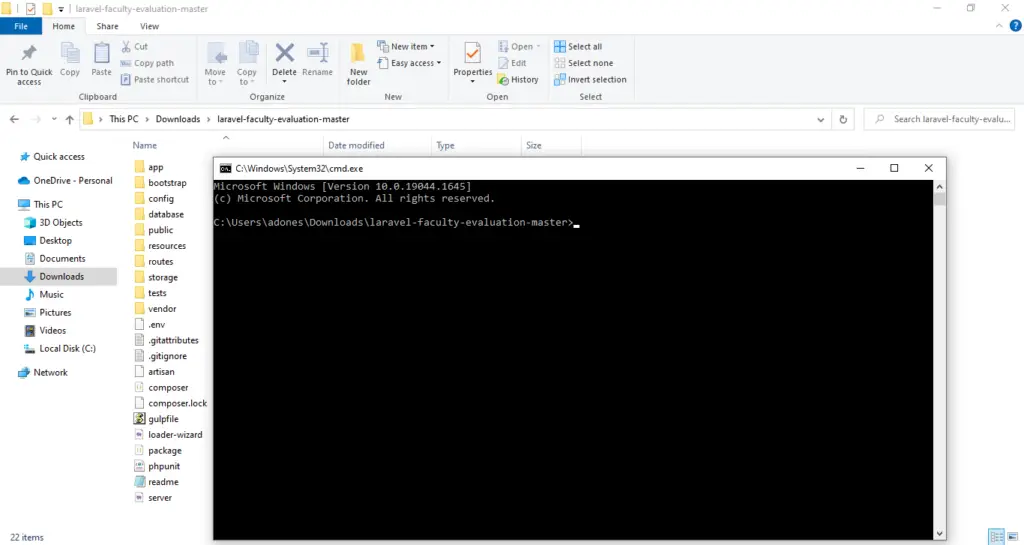Switch to large thumbnails view icon
The image size is (1024, 545).
(x=1011, y=537)
